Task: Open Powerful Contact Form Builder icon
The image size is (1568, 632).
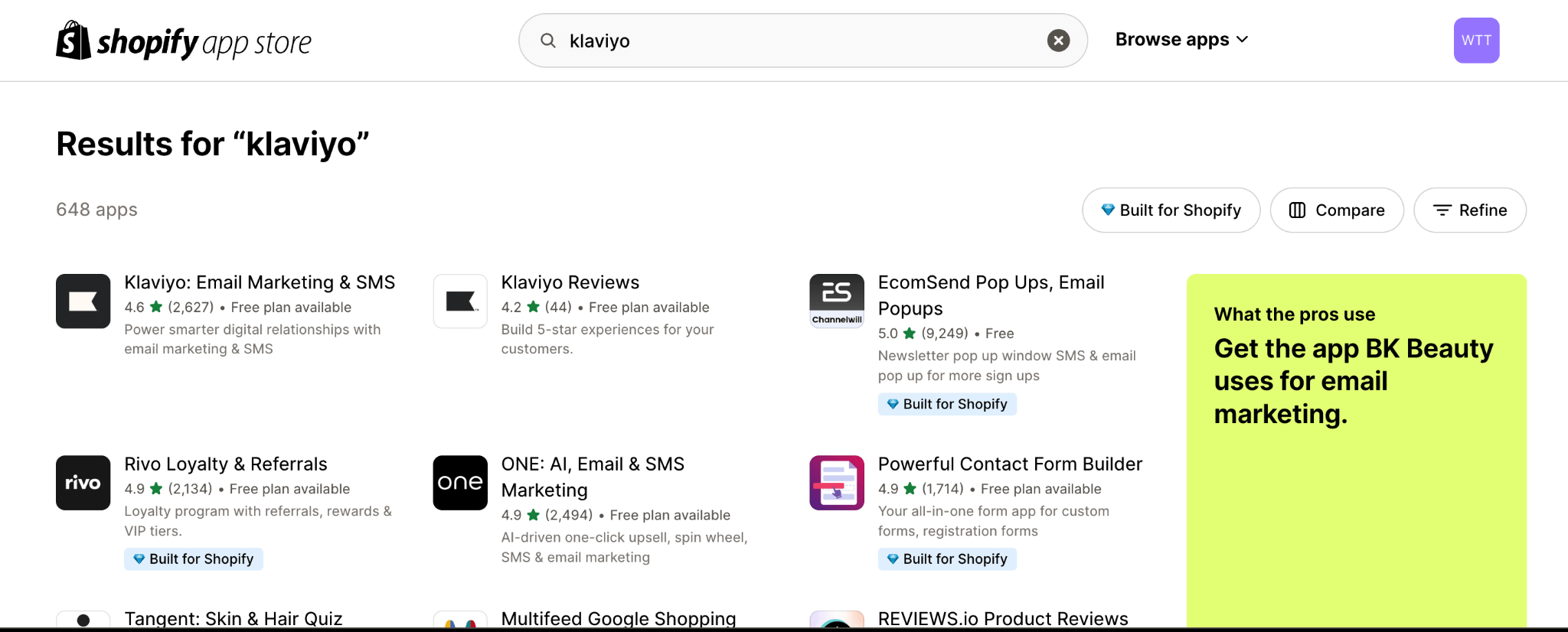Action: tap(837, 483)
